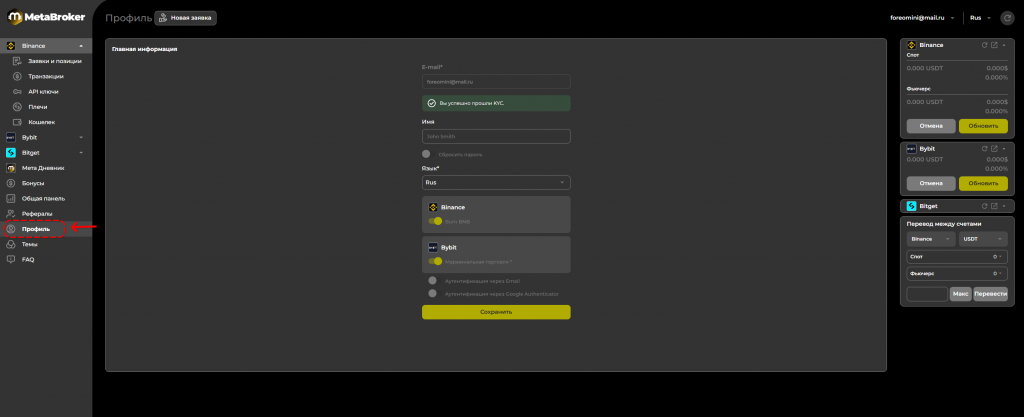Open the Заявки и позиции icon
Image resolution: width=1024 pixels, height=417 pixels.
coord(17,61)
